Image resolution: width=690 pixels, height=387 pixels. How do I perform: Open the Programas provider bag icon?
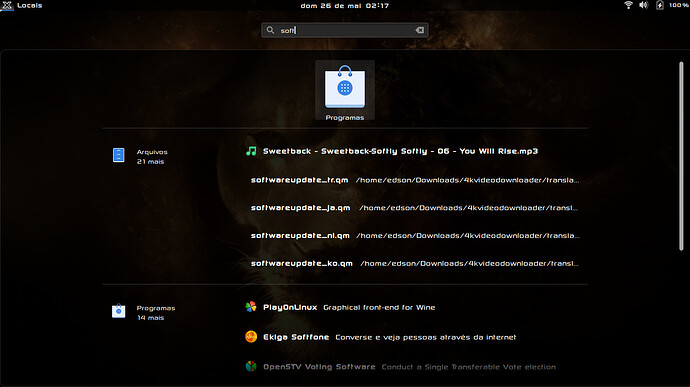[x=118, y=311]
